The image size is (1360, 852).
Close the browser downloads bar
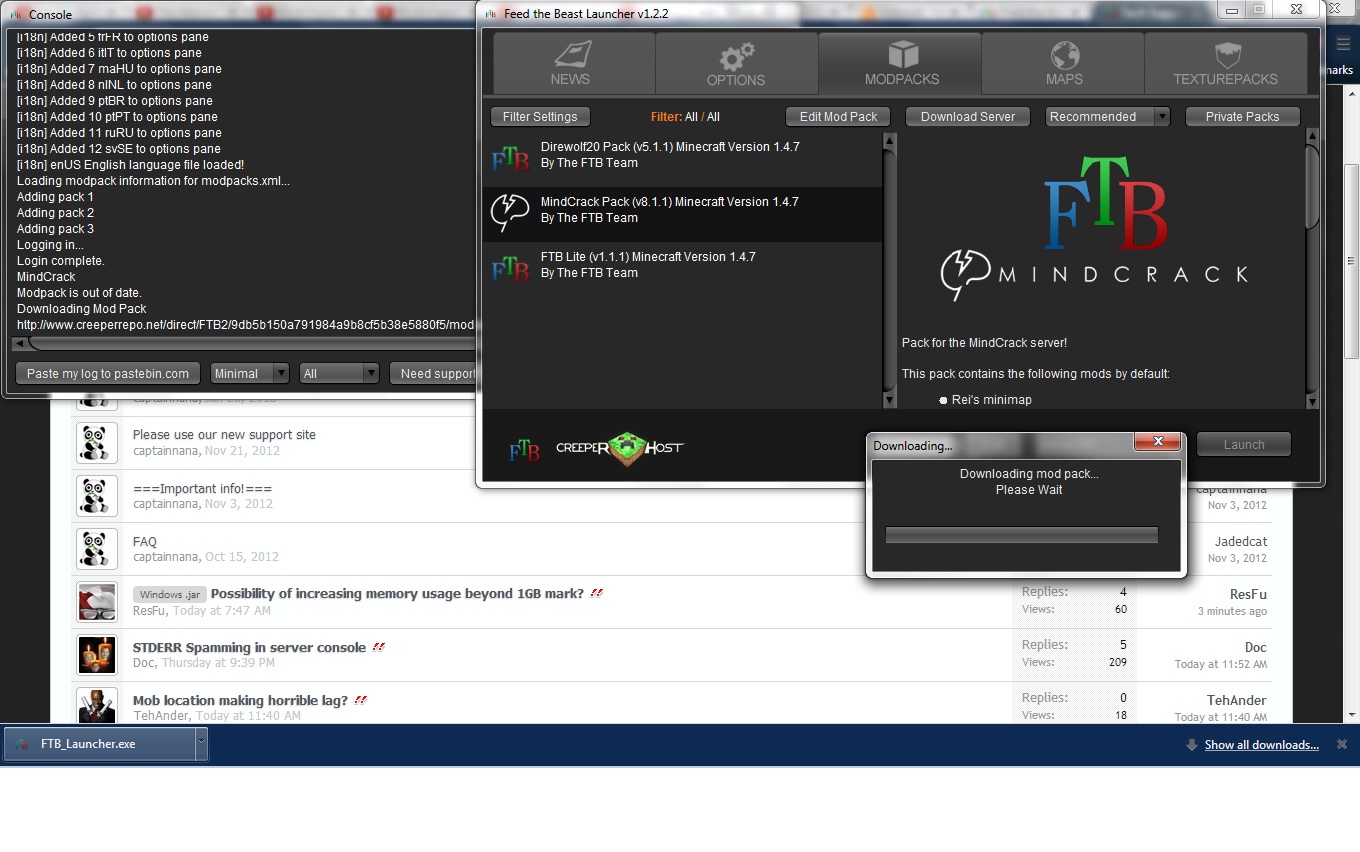1342,744
